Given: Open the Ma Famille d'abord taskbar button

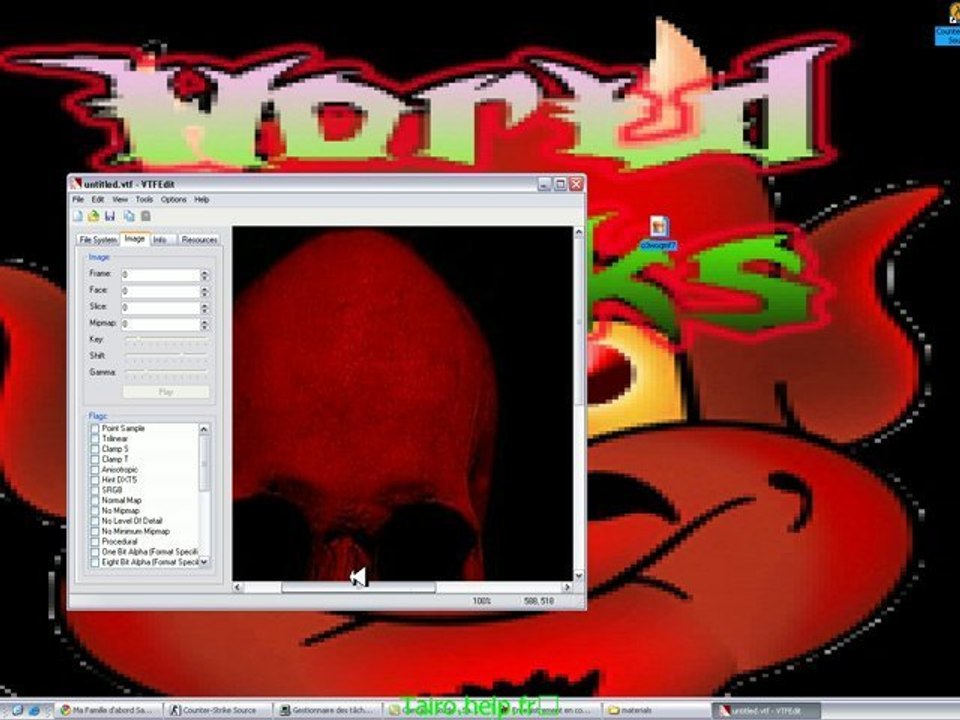Looking at the screenshot, I should pos(109,710).
